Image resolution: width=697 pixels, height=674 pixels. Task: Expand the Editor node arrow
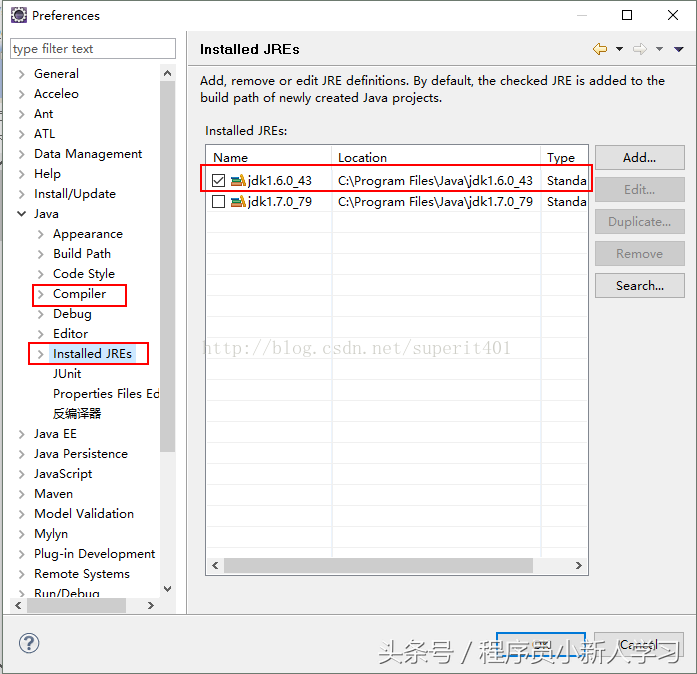pyautogui.click(x=40, y=334)
